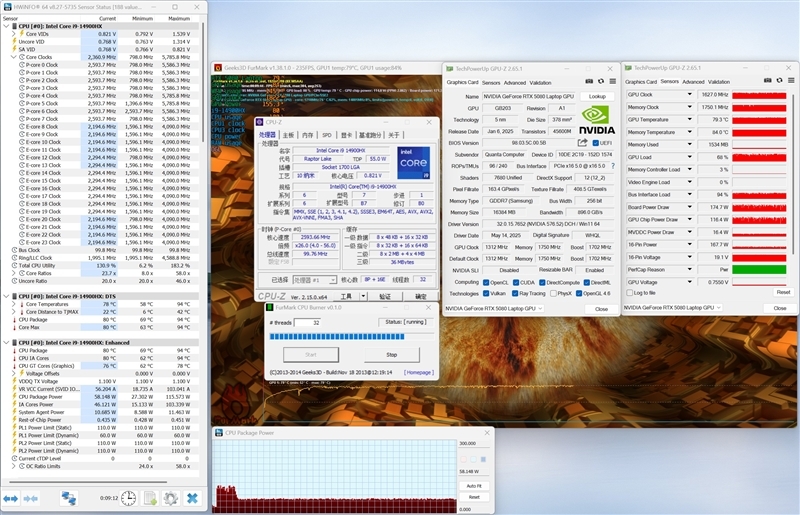This screenshot has width=800, height=515.
Task: Click the # threads input field in CPU Burner
Action: pyautogui.click(x=307, y=323)
